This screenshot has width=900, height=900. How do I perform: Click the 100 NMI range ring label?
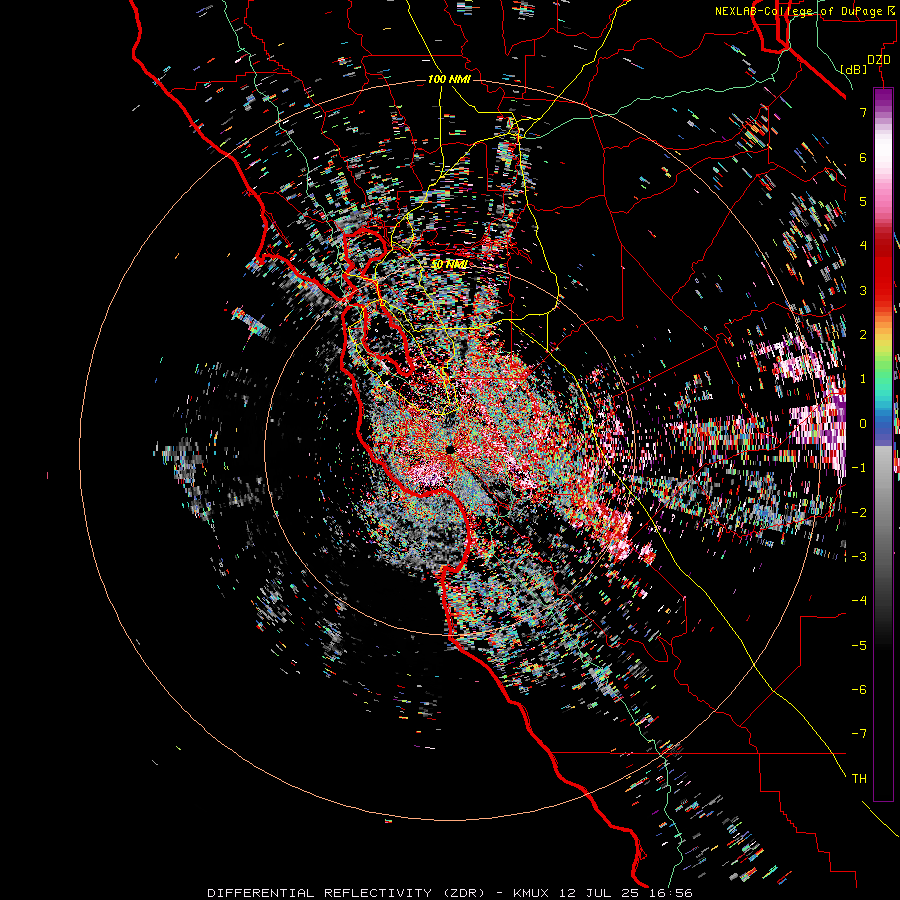pos(449,79)
